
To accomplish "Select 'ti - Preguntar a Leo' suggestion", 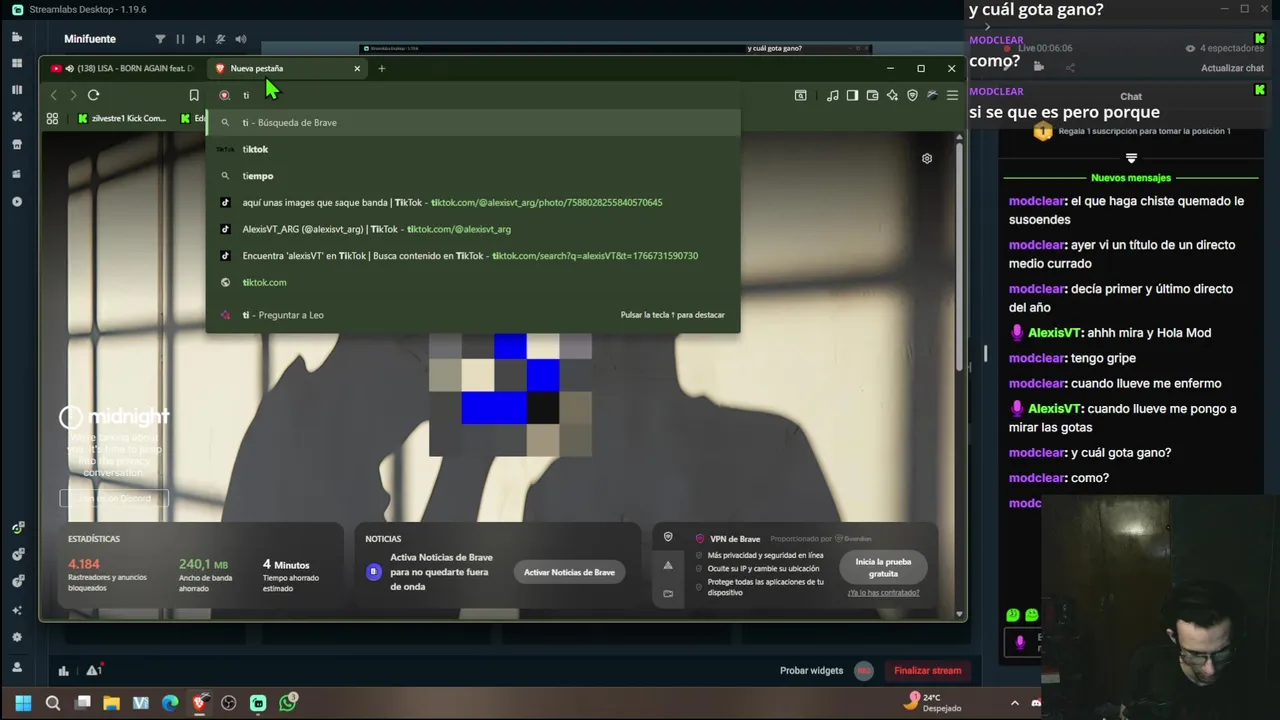I will tap(473, 315).
